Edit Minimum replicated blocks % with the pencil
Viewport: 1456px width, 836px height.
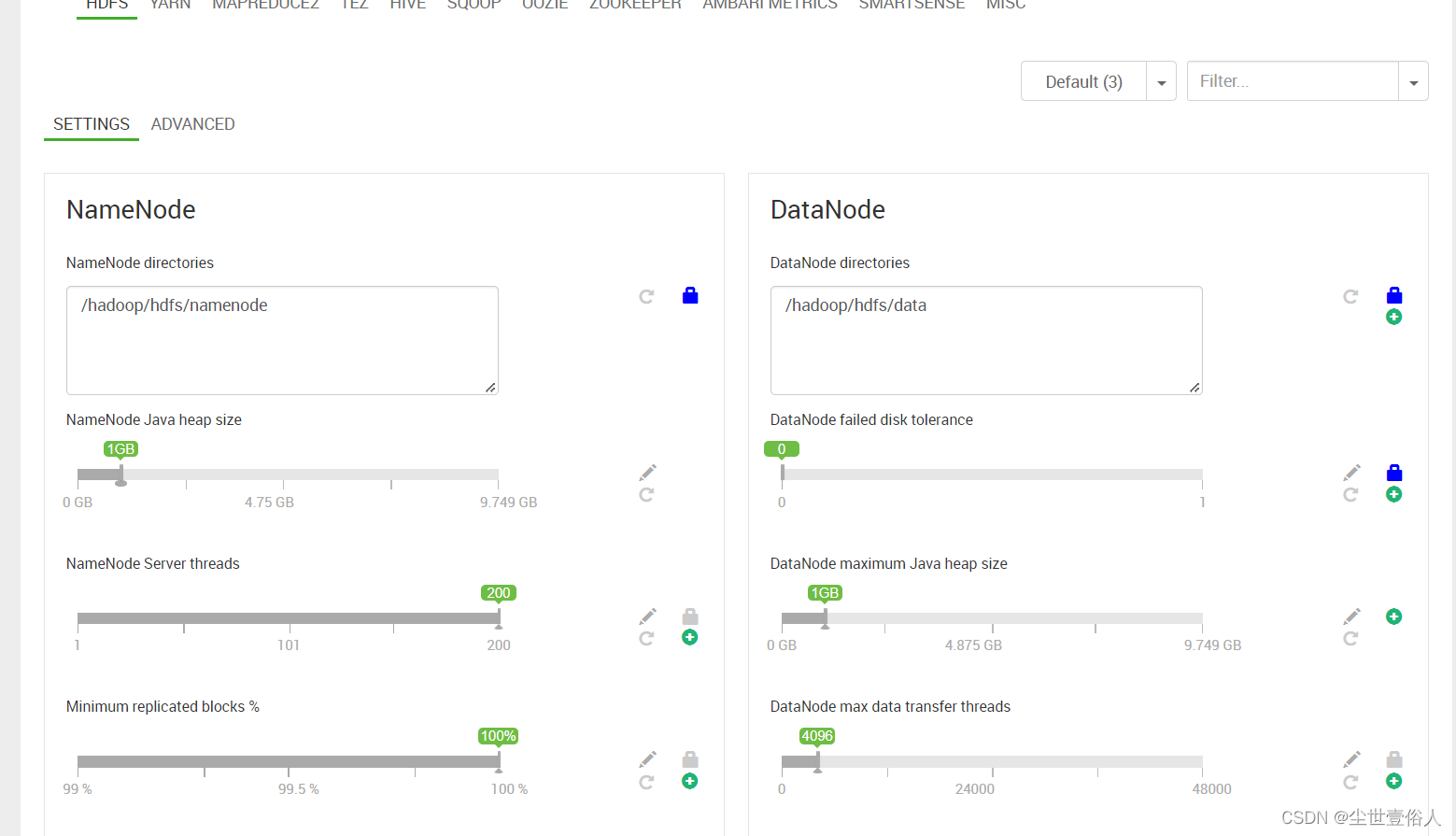647,759
